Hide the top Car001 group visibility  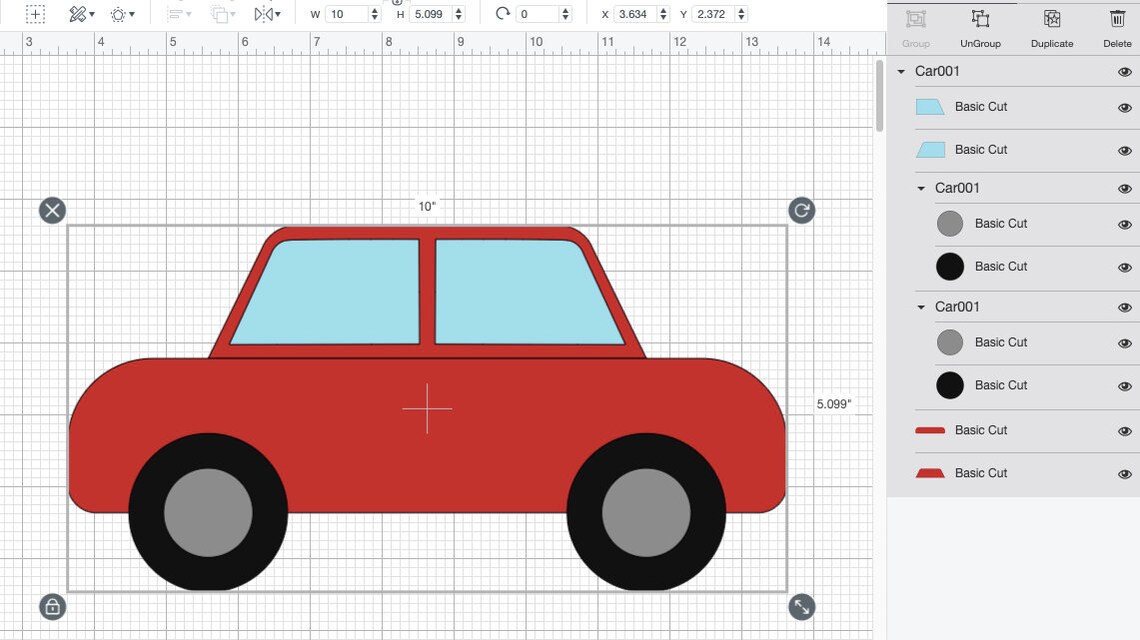point(1124,71)
